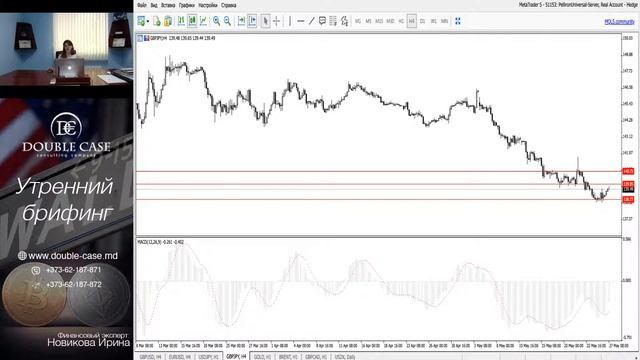Select the active H4 timeframe button

pos(412,21)
